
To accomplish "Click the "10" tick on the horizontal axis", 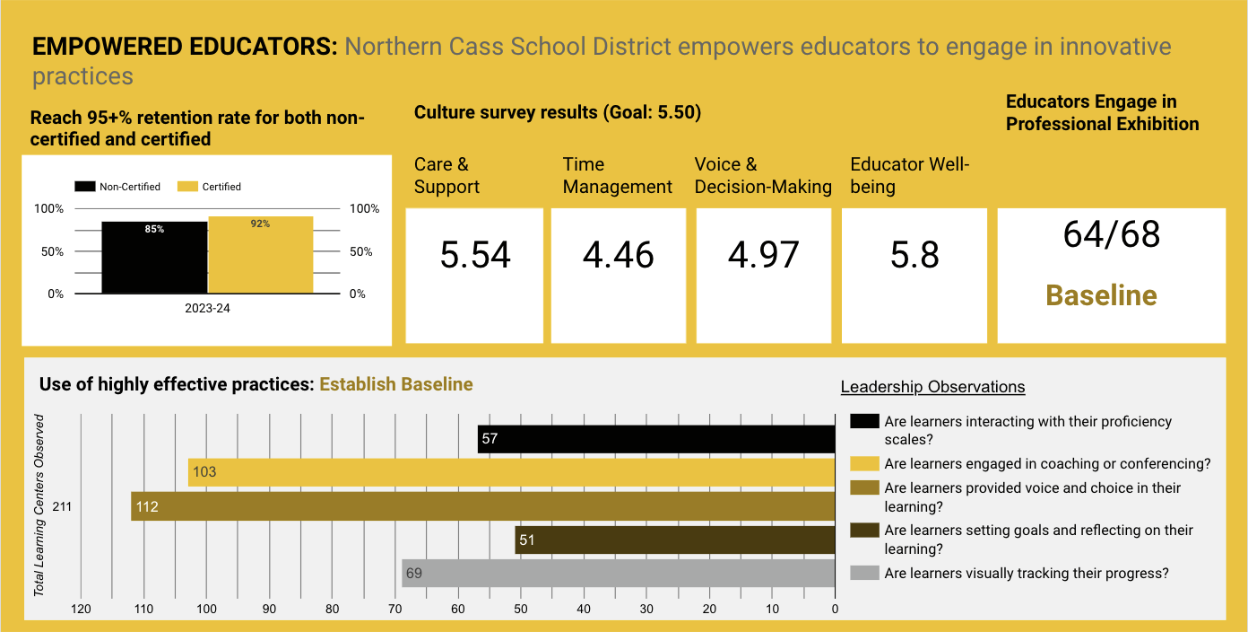I will coord(772,609).
